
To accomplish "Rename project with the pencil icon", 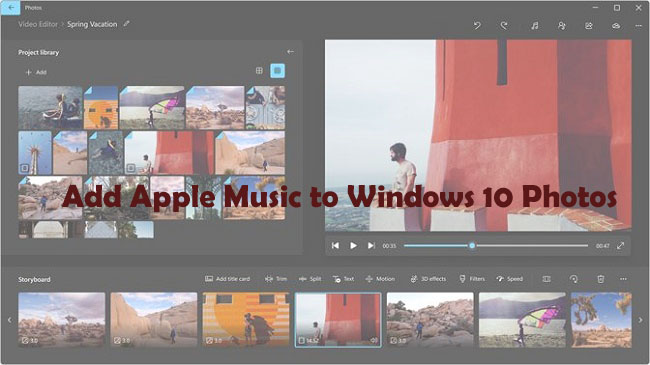I will [x=126, y=24].
